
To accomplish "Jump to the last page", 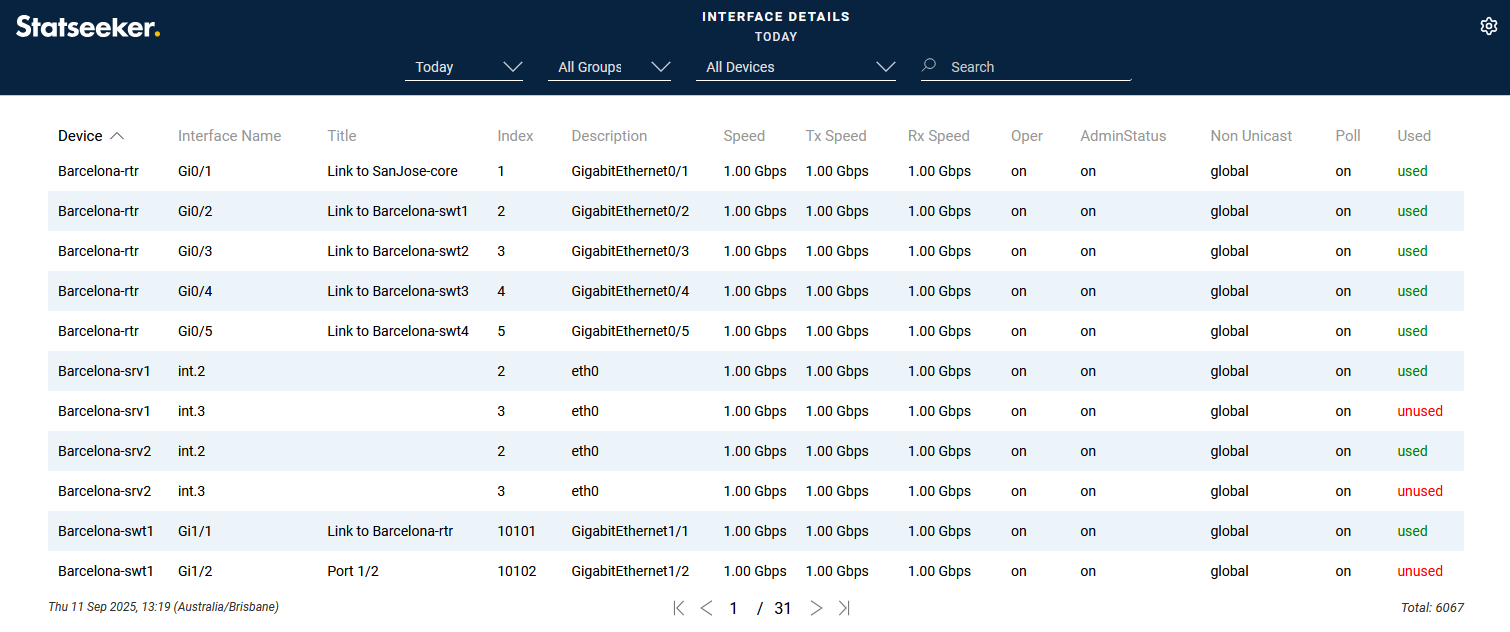I will click(844, 608).
